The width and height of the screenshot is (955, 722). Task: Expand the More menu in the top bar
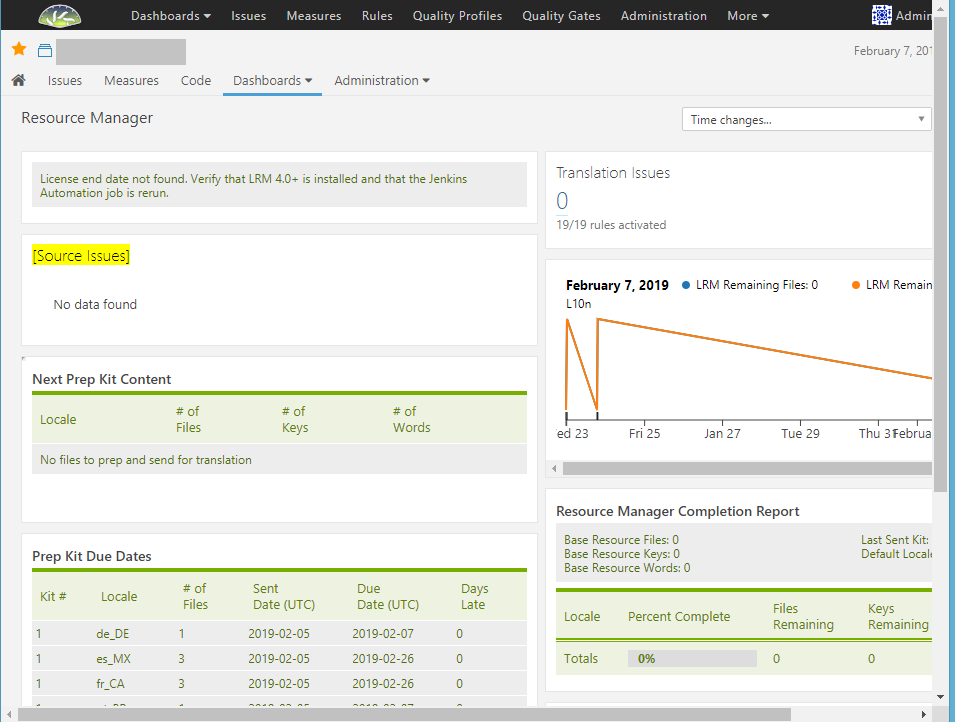[747, 16]
